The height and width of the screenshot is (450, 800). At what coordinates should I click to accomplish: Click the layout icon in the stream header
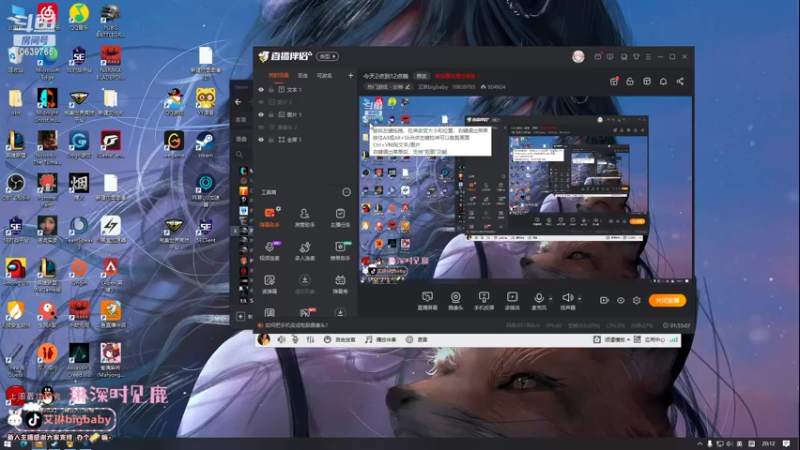pos(647,82)
